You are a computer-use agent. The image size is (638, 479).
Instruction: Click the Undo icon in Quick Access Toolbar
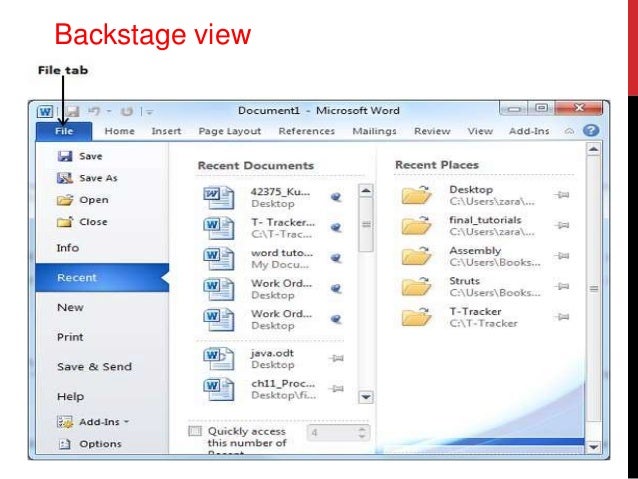click(x=94, y=111)
